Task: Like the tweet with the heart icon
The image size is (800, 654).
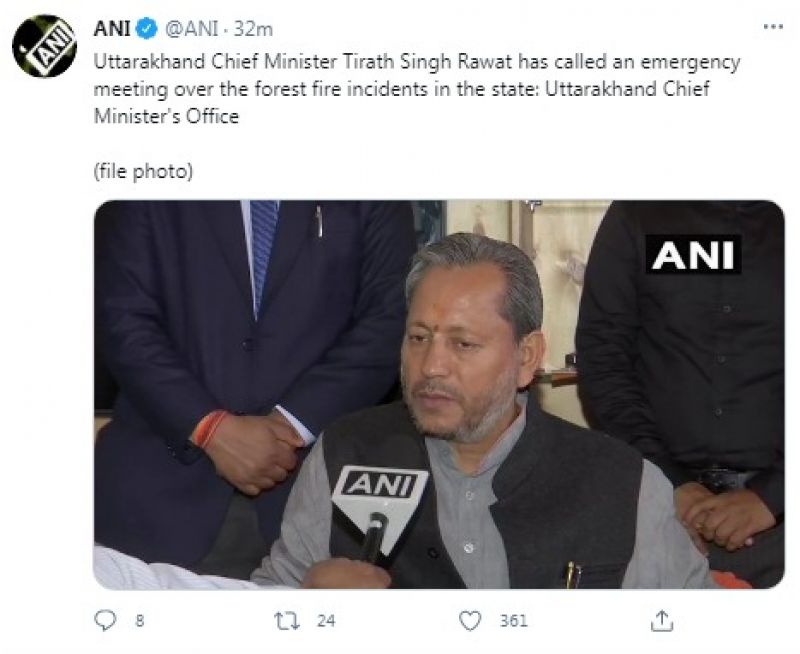Action: click(x=471, y=621)
